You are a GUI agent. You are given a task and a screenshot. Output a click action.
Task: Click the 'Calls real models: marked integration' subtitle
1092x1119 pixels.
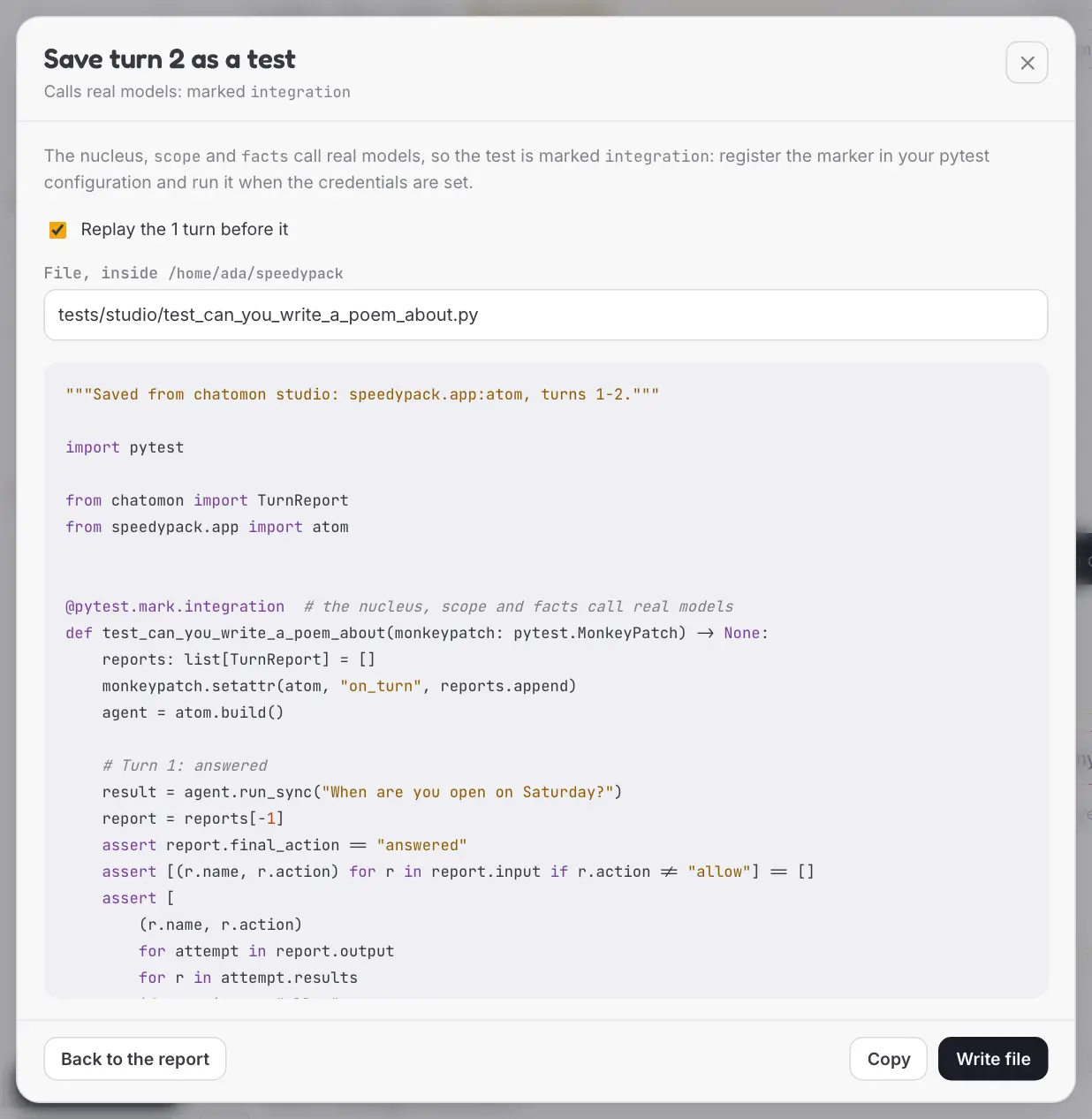click(x=197, y=92)
